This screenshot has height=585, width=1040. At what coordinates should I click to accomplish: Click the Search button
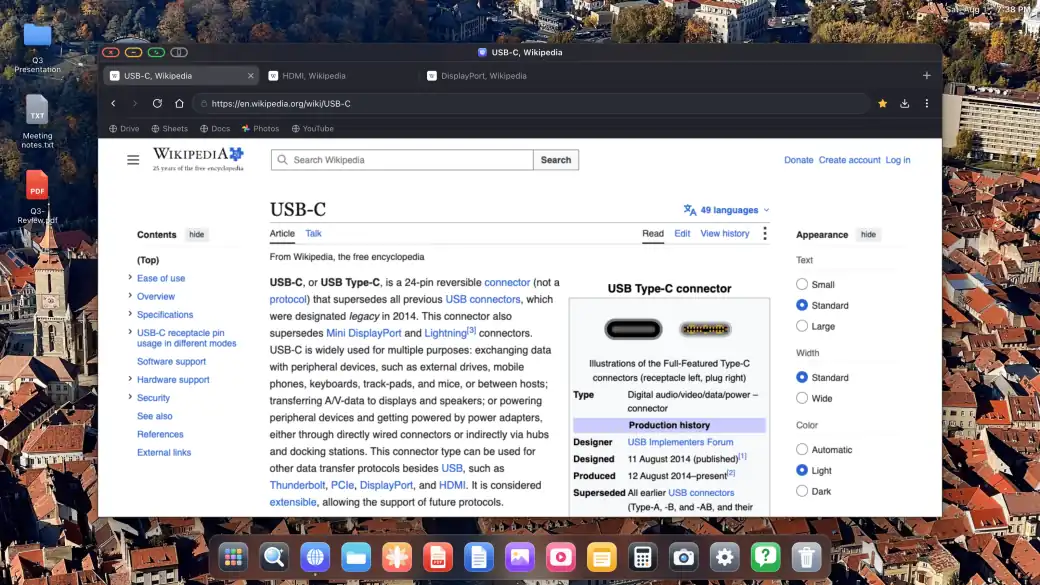pos(556,160)
